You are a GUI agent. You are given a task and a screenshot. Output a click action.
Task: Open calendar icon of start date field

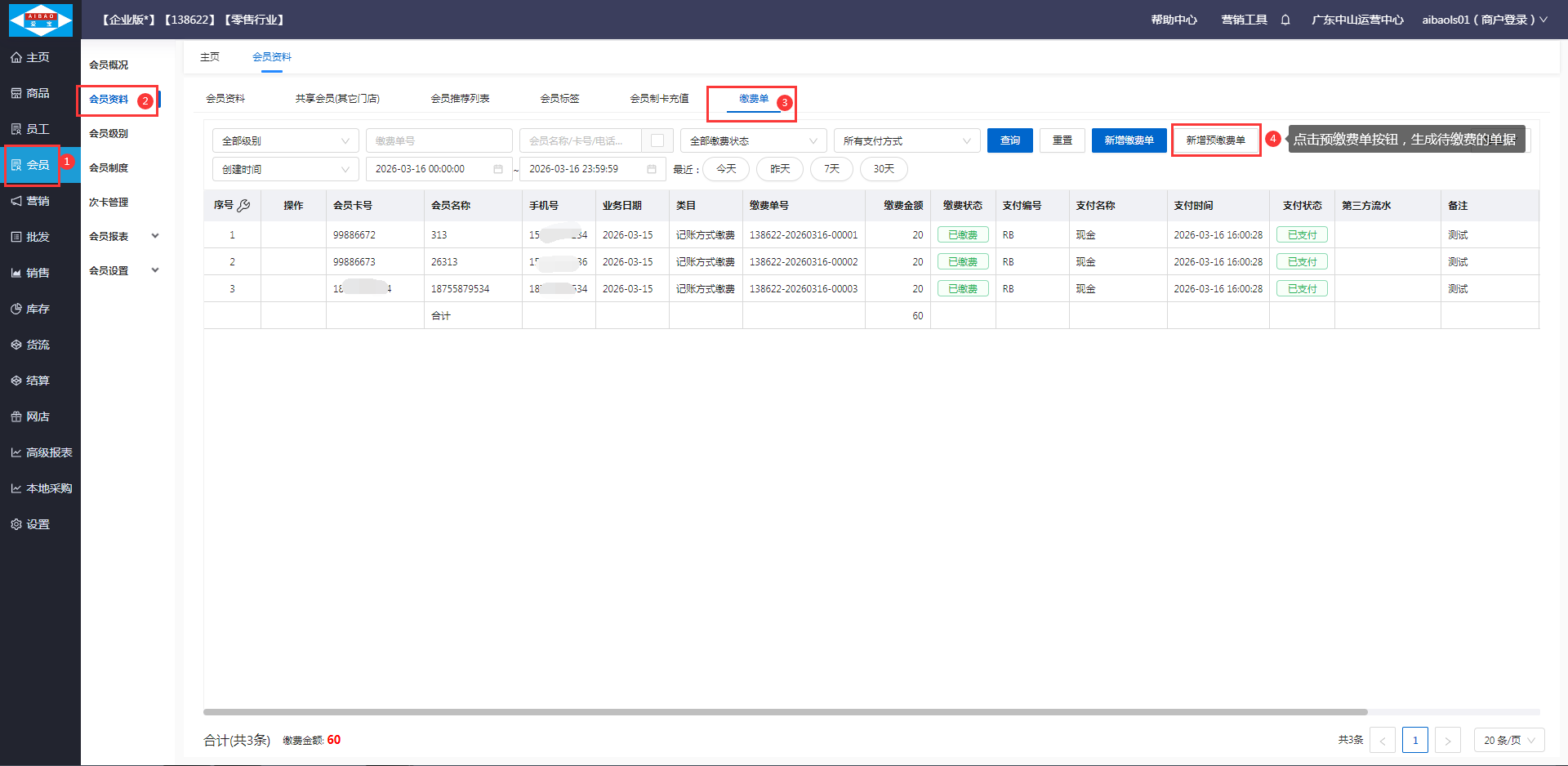coord(498,169)
